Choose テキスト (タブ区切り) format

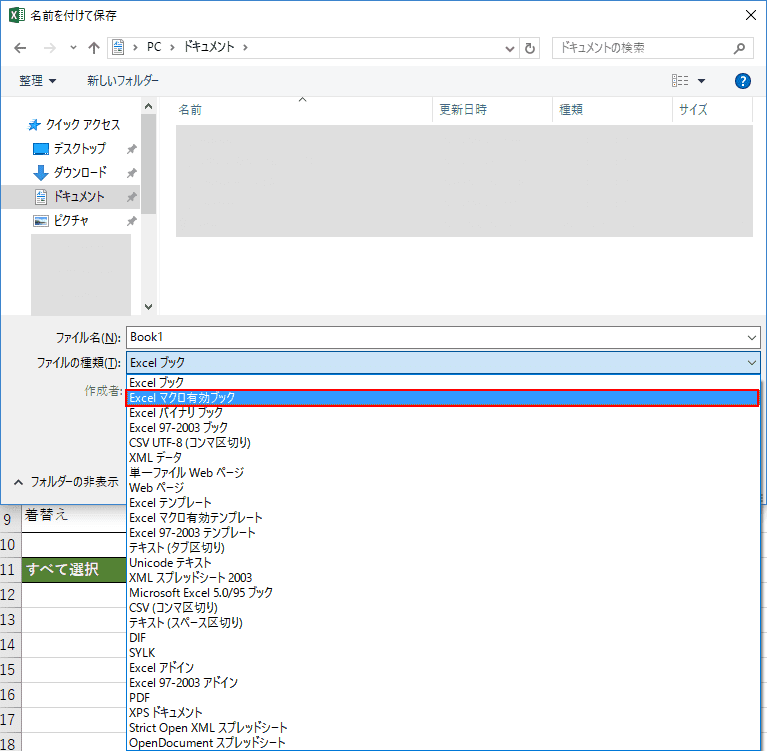pyautogui.click(x=443, y=548)
